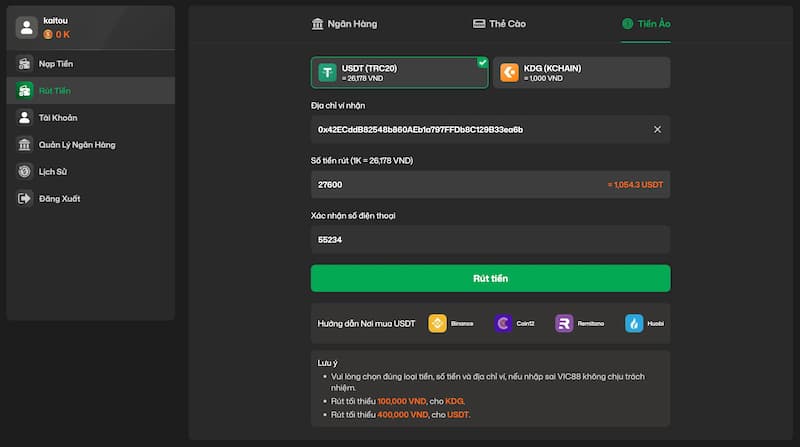Select the USDT (TRC20) currency option
Screen dimensions: 800x447
point(399,73)
